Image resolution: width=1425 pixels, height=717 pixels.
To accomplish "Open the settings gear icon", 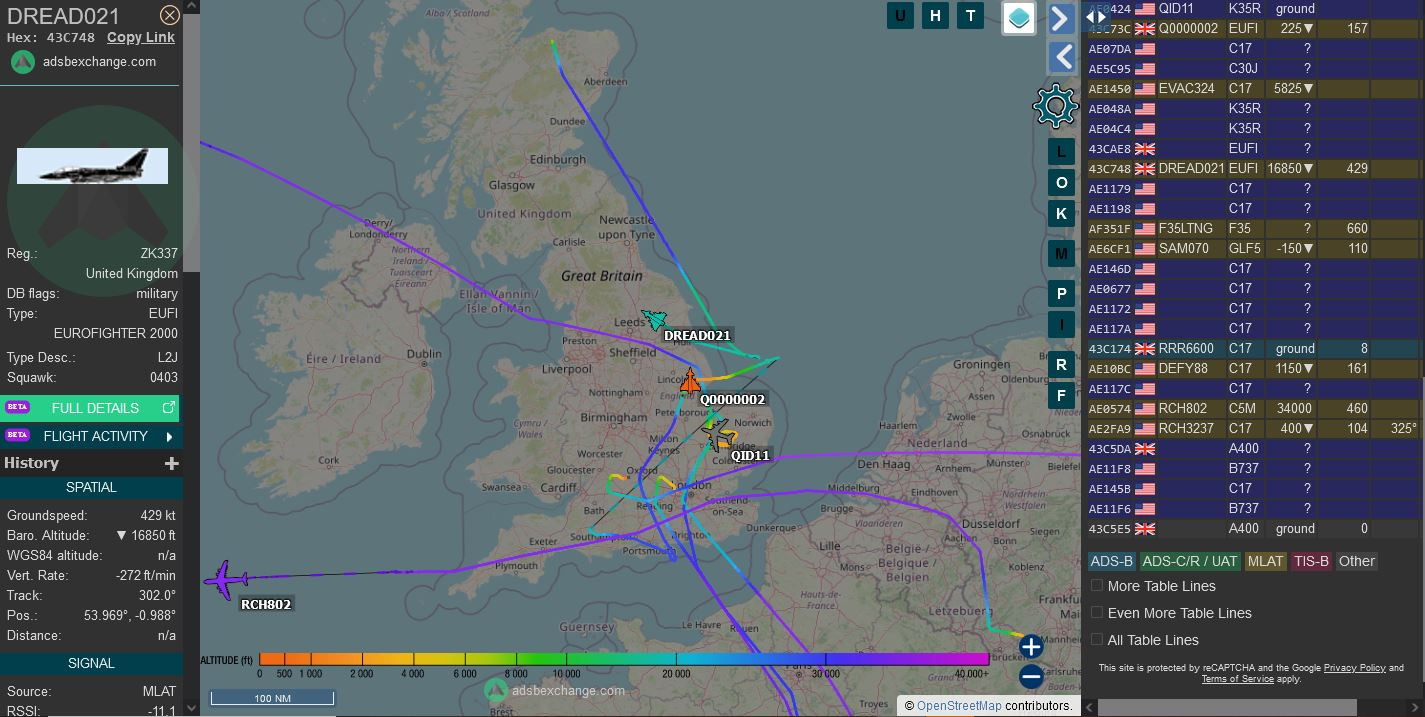I will click(1055, 106).
